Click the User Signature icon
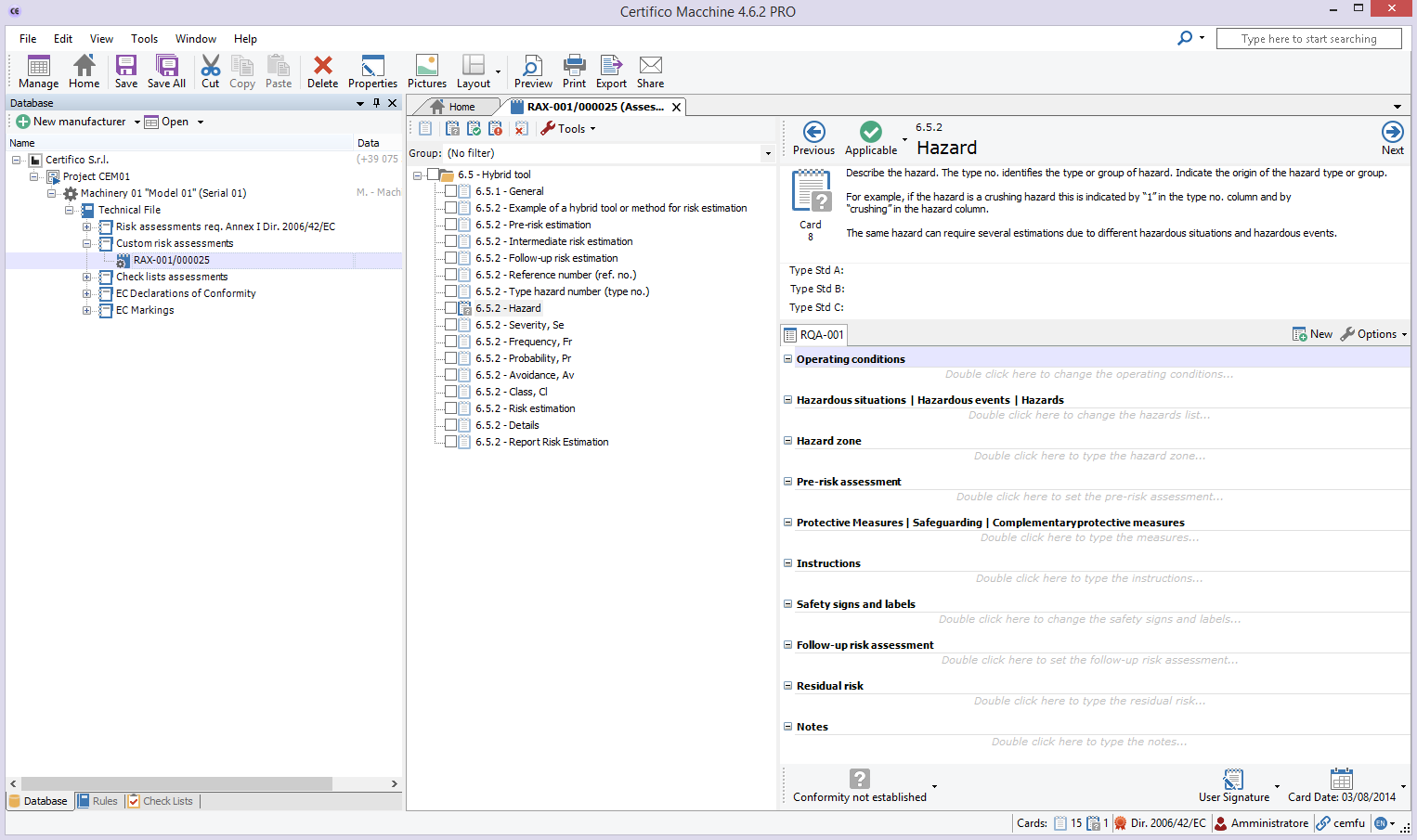The image size is (1417, 840). (x=1233, y=779)
